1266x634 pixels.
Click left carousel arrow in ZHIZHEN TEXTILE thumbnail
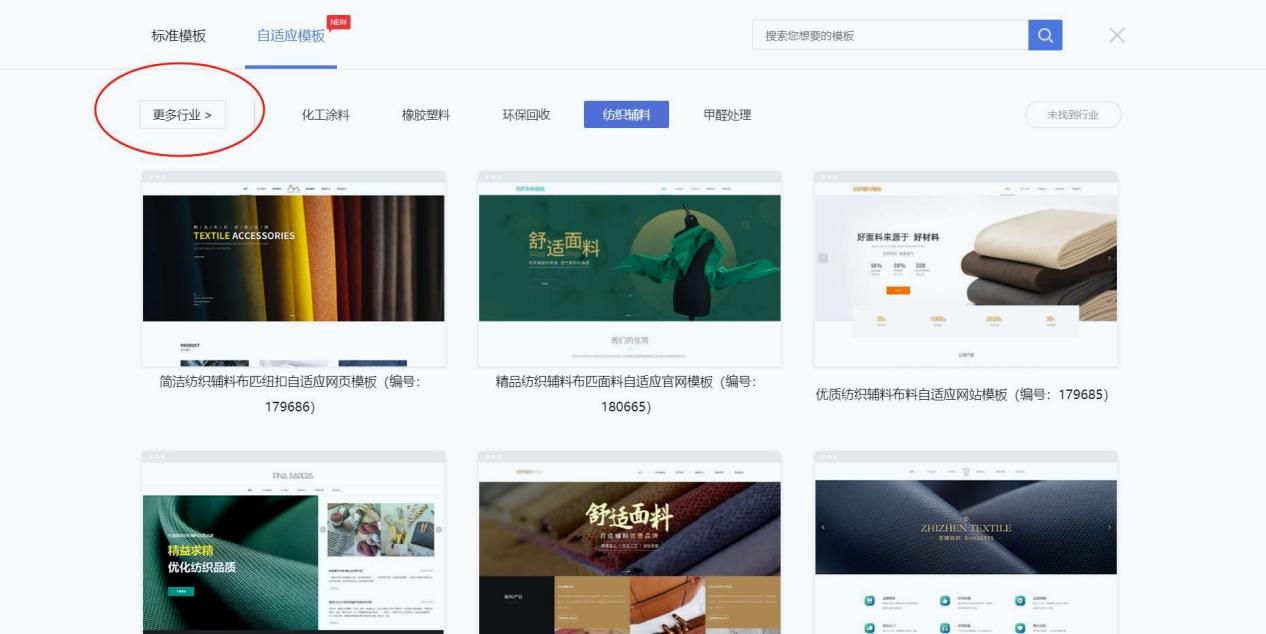[823, 527]
